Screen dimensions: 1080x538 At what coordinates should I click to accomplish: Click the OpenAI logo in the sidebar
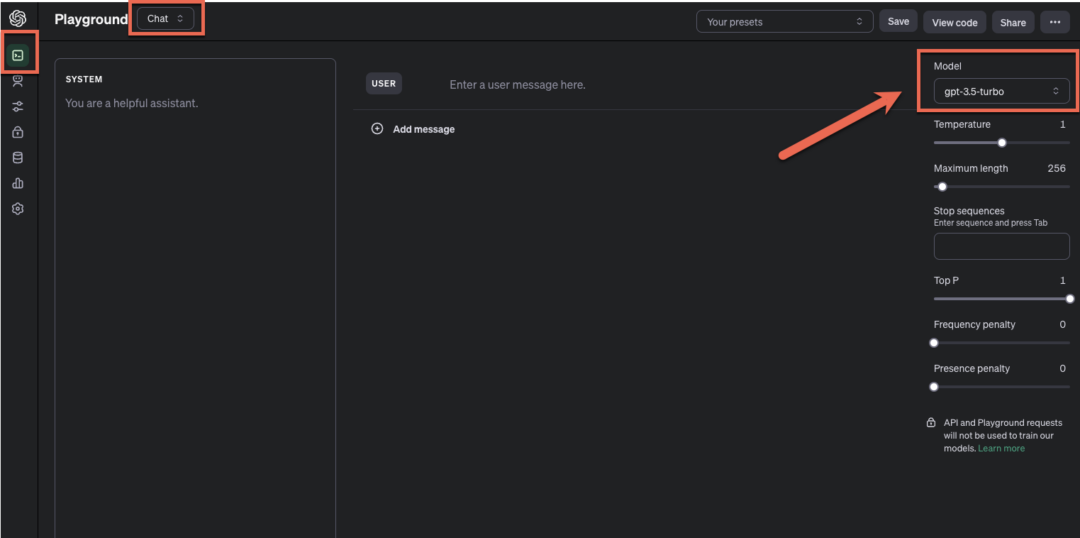17,18
